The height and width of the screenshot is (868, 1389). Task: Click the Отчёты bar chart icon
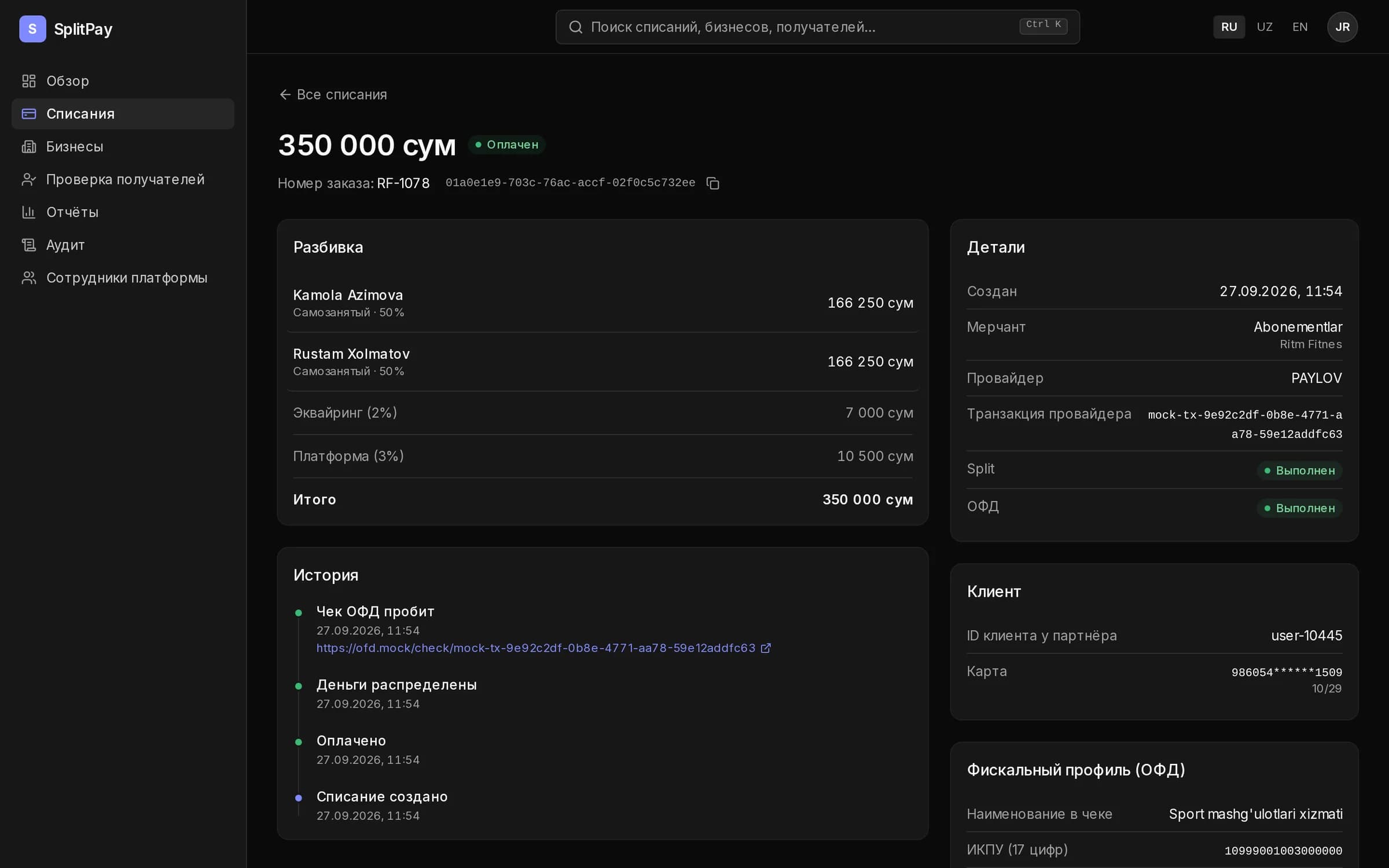click(29, 212)
